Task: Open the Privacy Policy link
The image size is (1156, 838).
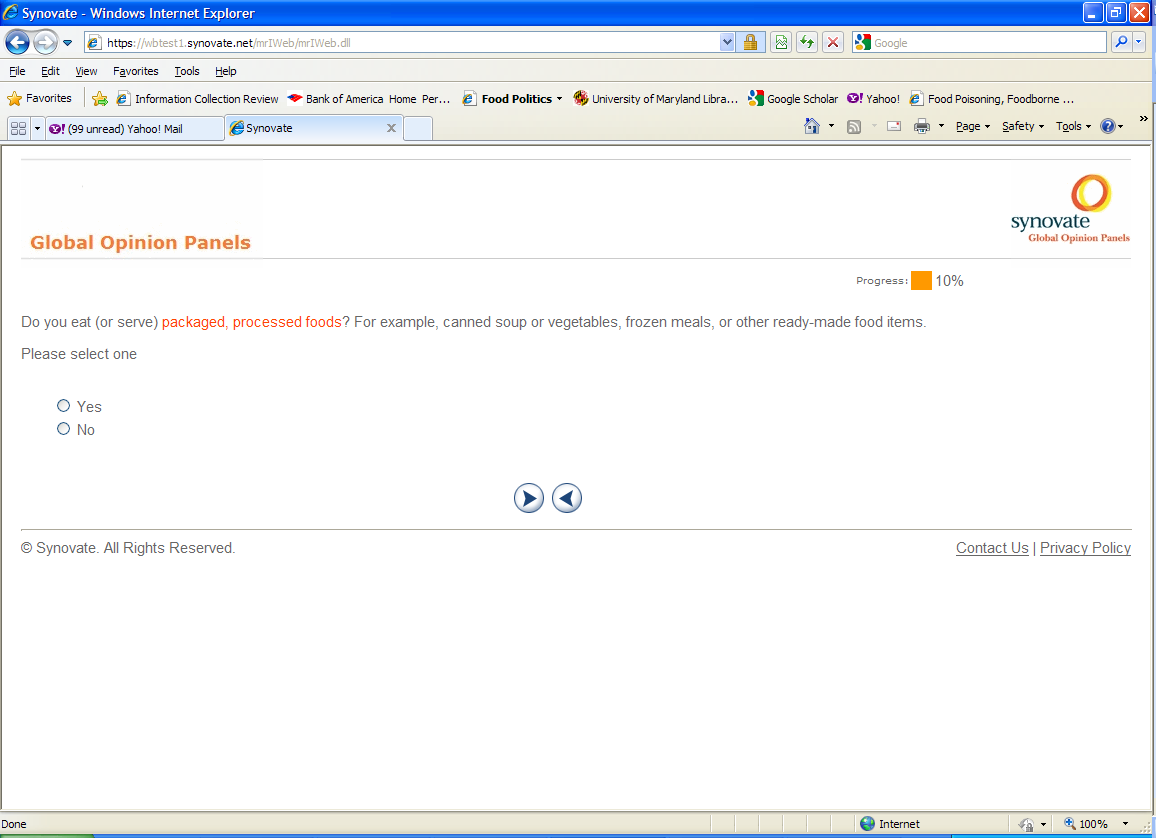Action: 1085,548
